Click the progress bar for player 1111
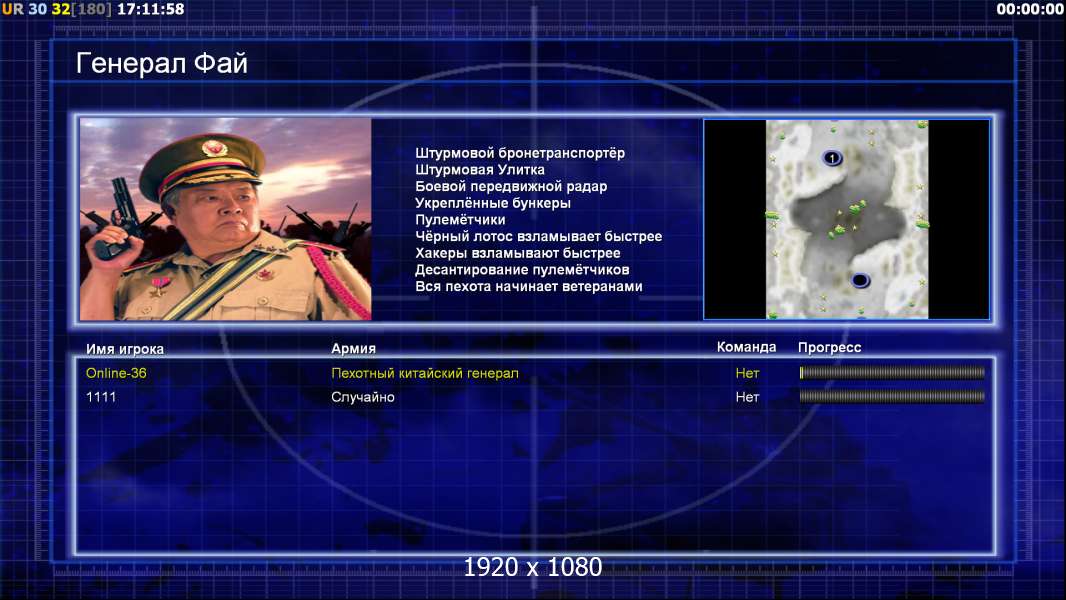1066x600 pixels. tap(892, 396)
